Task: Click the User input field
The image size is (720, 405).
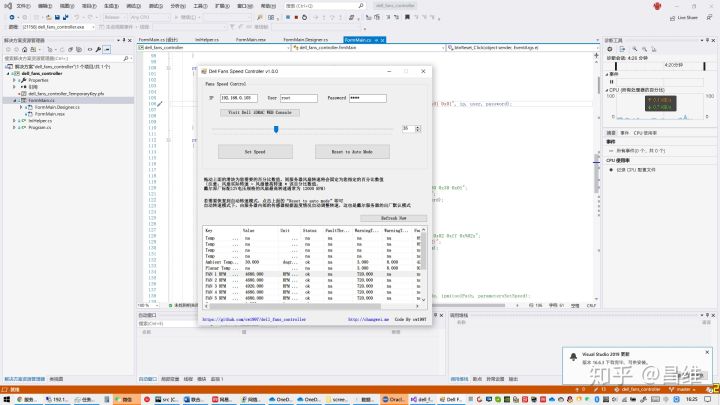Action: (298, 98)
